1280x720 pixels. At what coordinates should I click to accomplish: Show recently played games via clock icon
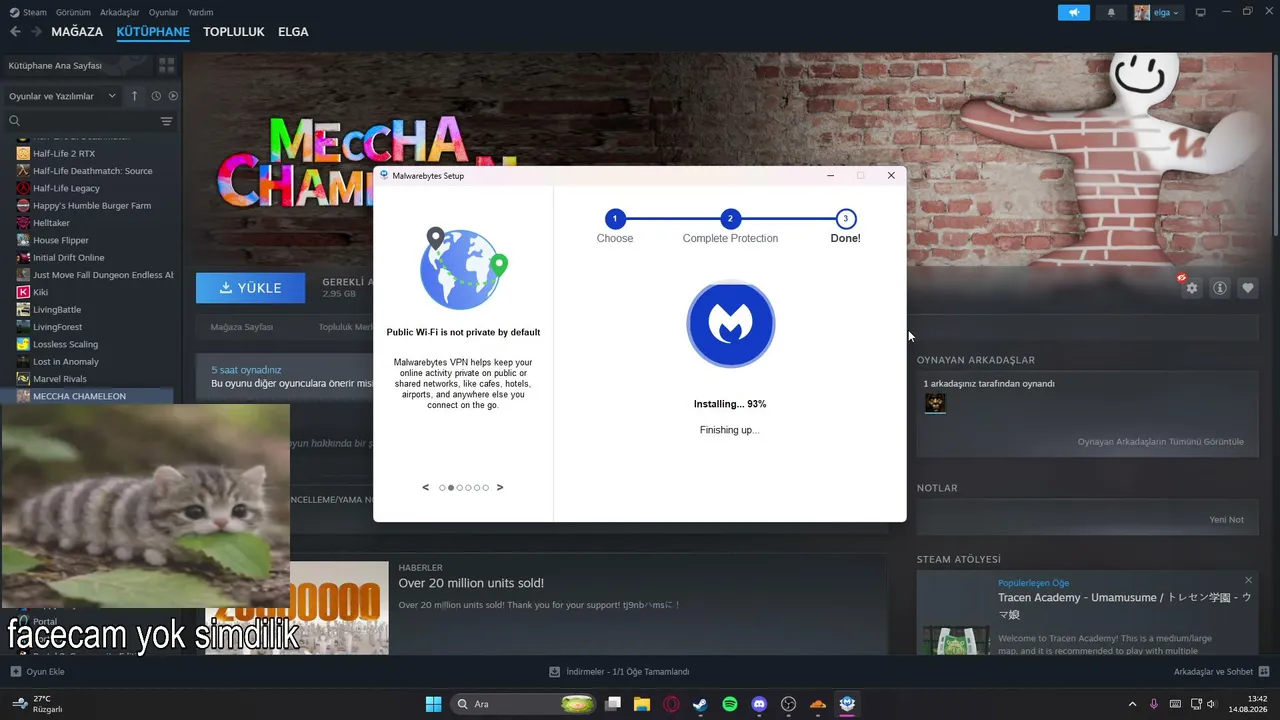(x=156, y=96)
